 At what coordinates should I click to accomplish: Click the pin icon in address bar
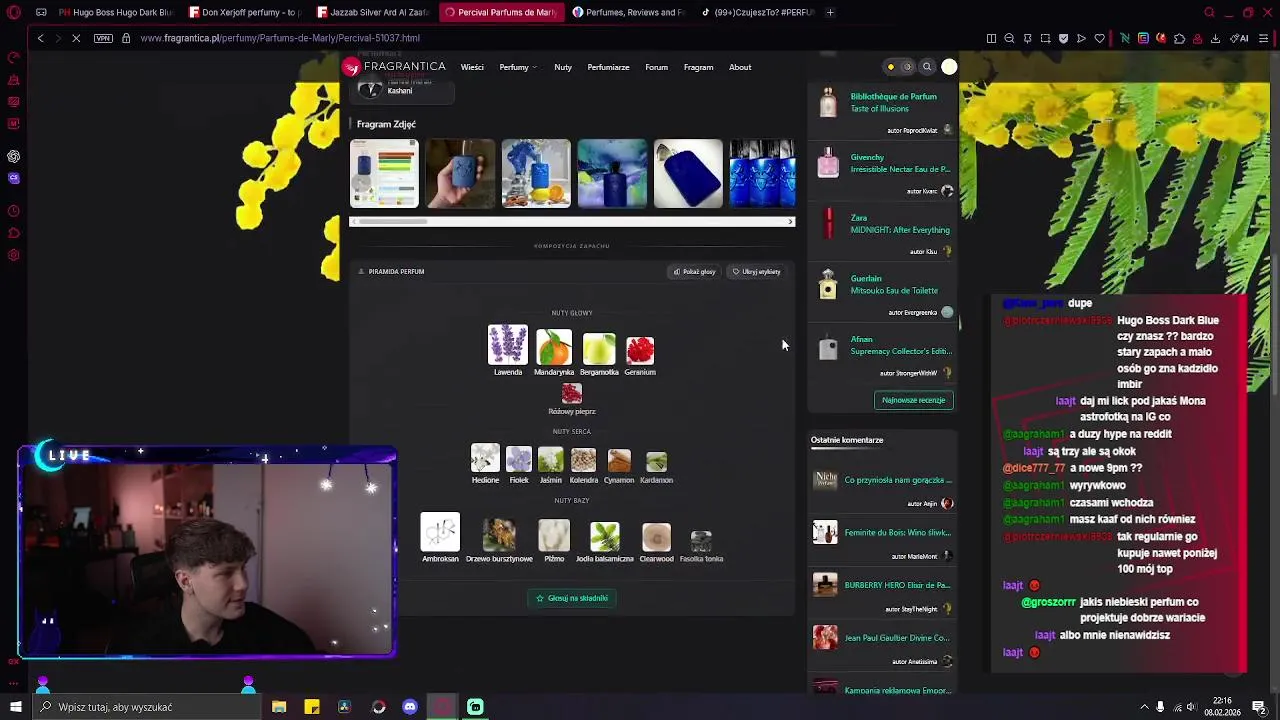1027,38
